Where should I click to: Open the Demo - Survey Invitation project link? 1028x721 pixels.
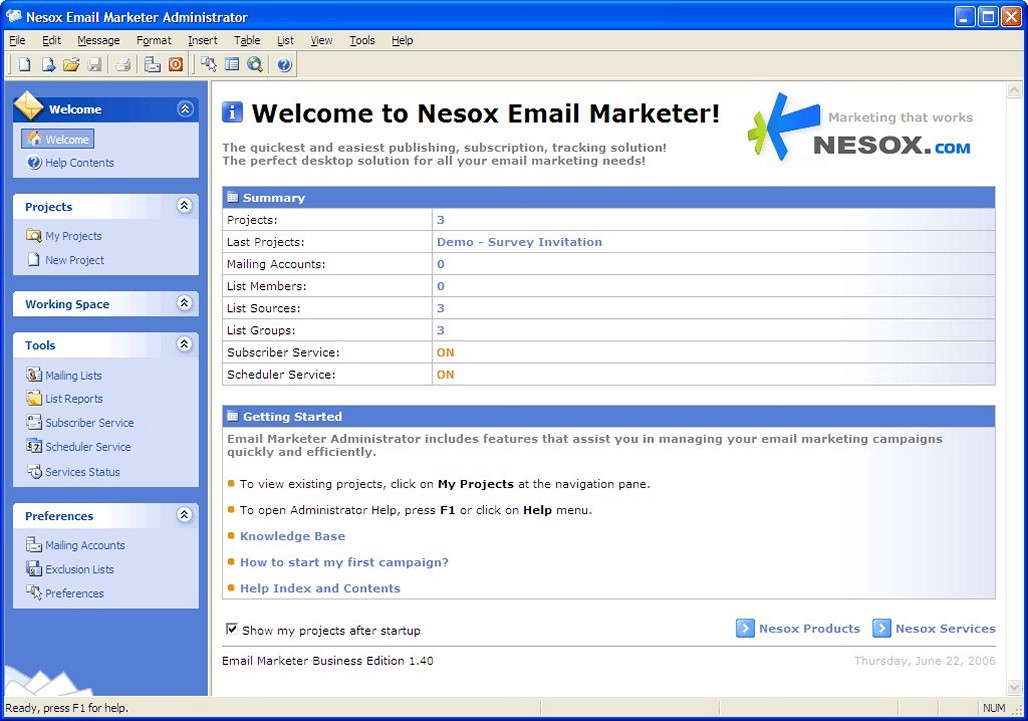coord(519,242)
